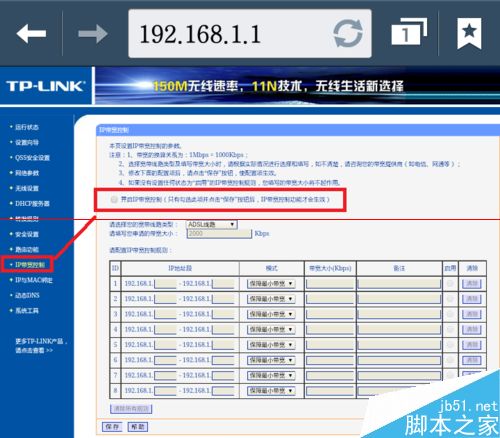Image resolution: width=500 pixels, height=438 pixels.
Task: Open the mode dropdown in rule row 4
Action: [271, 329]
